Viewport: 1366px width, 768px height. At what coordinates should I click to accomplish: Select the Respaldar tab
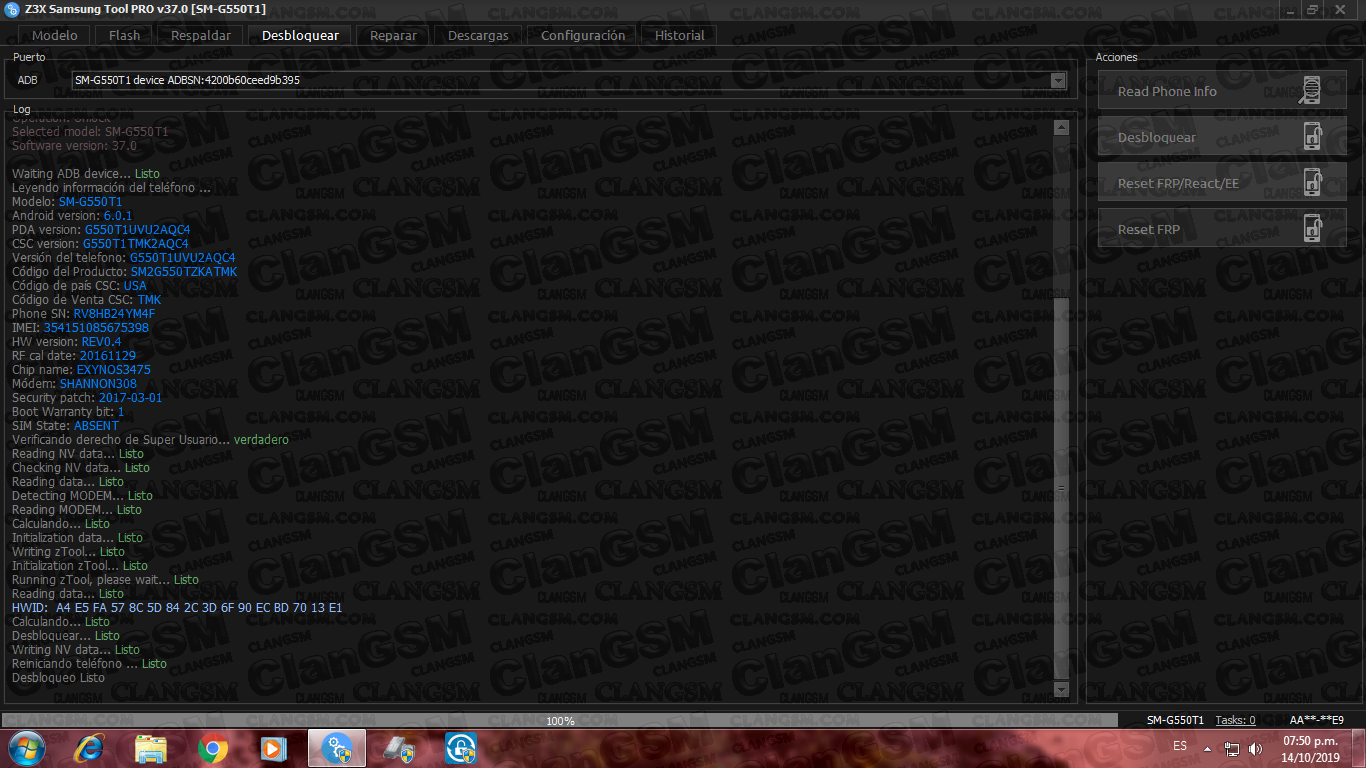point(201,35)
